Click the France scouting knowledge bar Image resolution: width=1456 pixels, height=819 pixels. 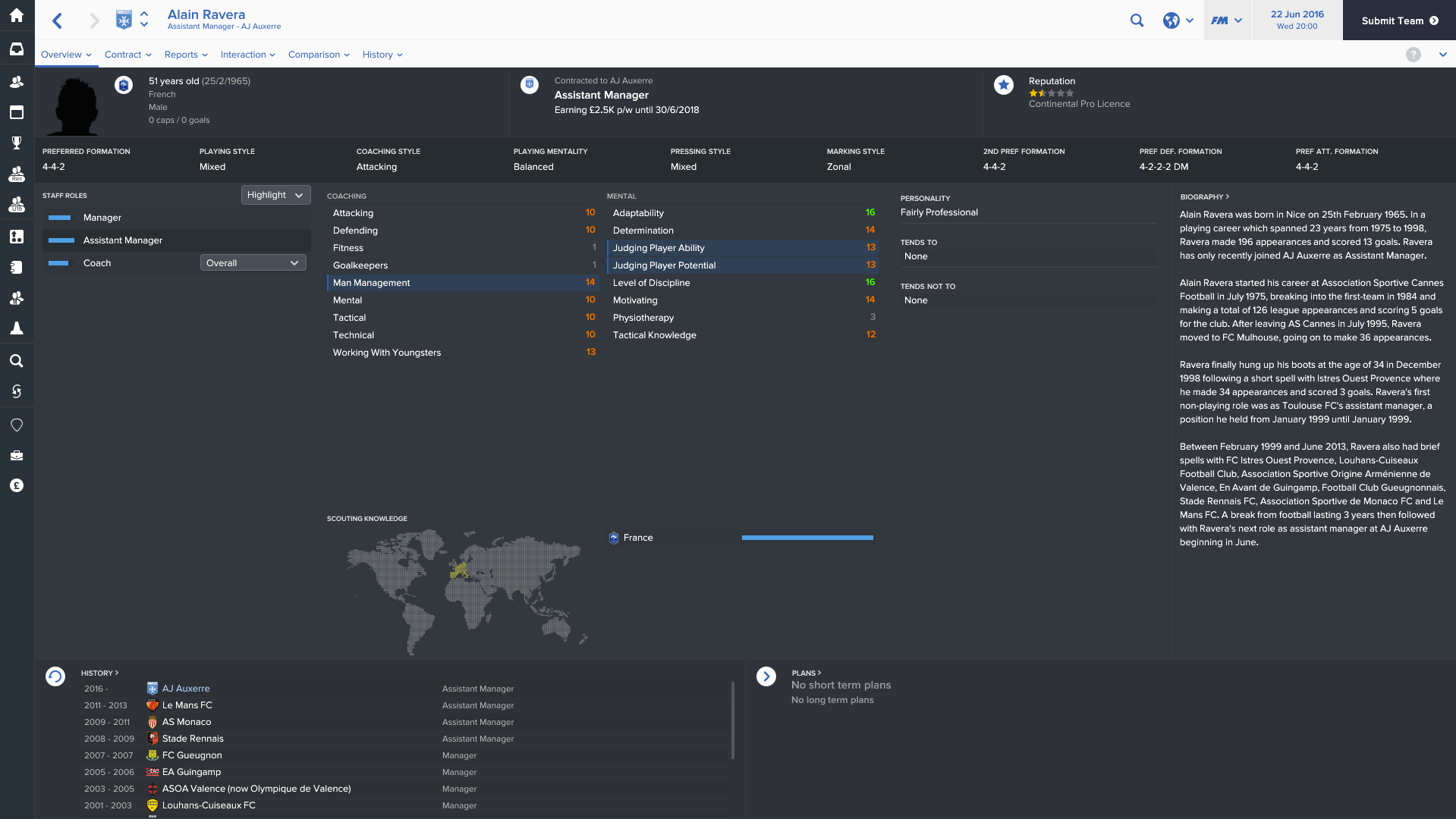coord(807,538)
